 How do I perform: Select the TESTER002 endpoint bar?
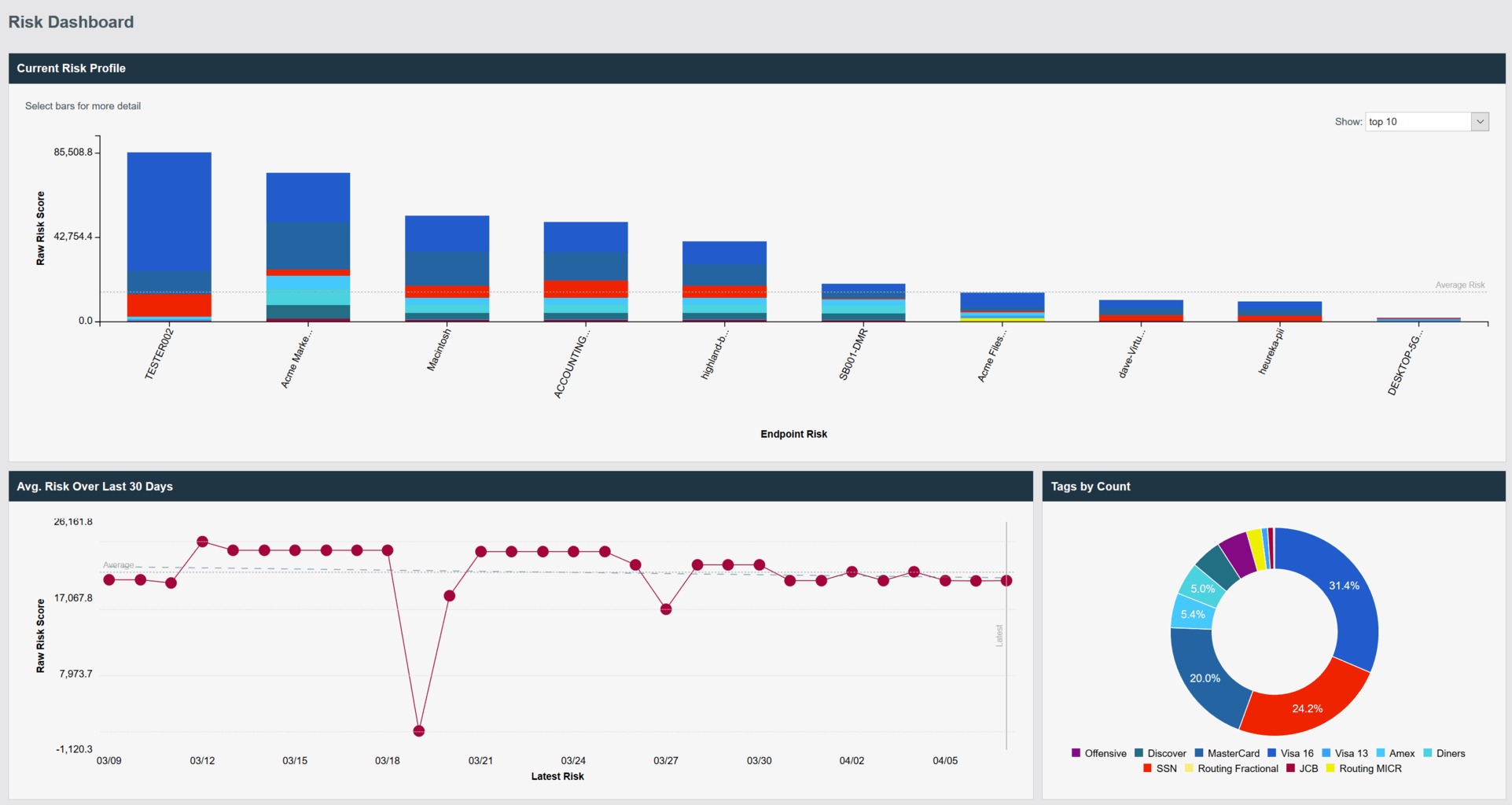click(169, 236)
